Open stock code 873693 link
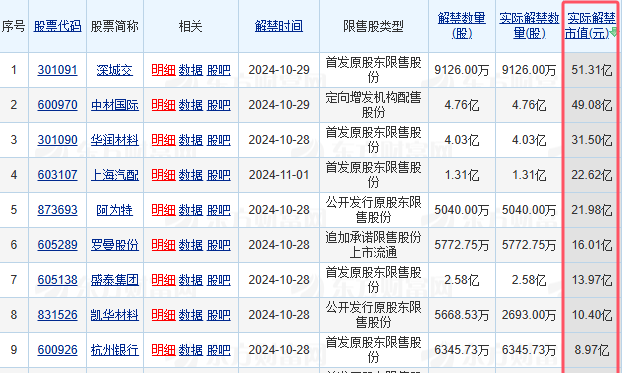 (58, 210)
